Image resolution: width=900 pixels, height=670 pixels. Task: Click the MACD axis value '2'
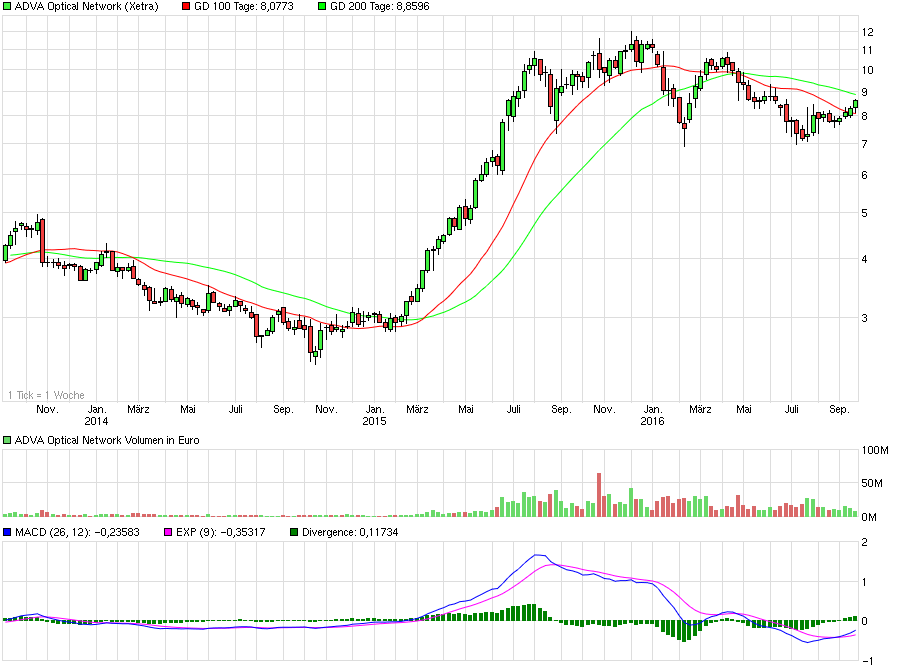coord(865,543)
